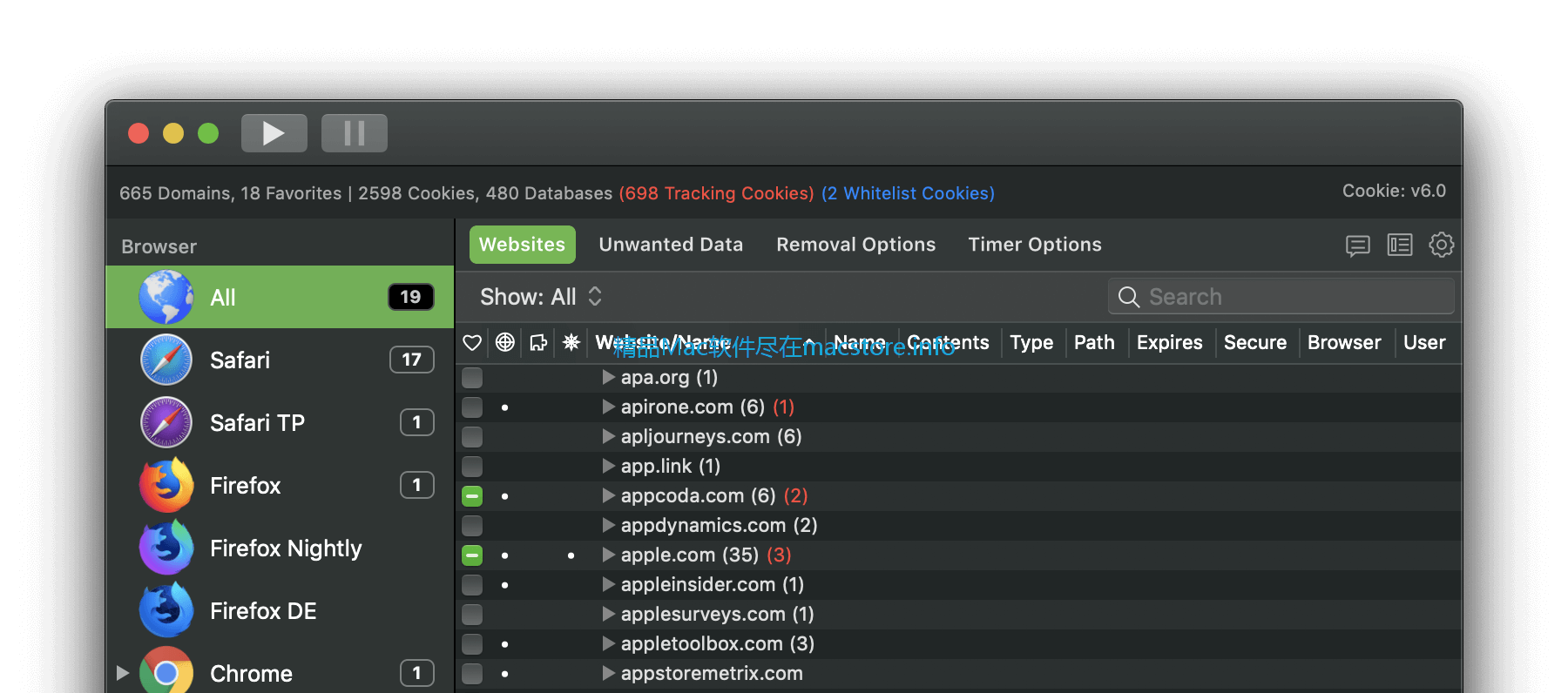Switch to the Unwanted Data tab
Viewport: 1568px width, 693px height.
(x=671, y=245)
